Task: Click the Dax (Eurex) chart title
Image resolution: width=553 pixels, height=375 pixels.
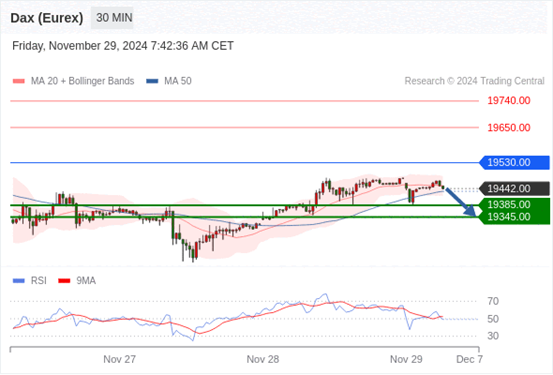Action: [x=47, y=18]
